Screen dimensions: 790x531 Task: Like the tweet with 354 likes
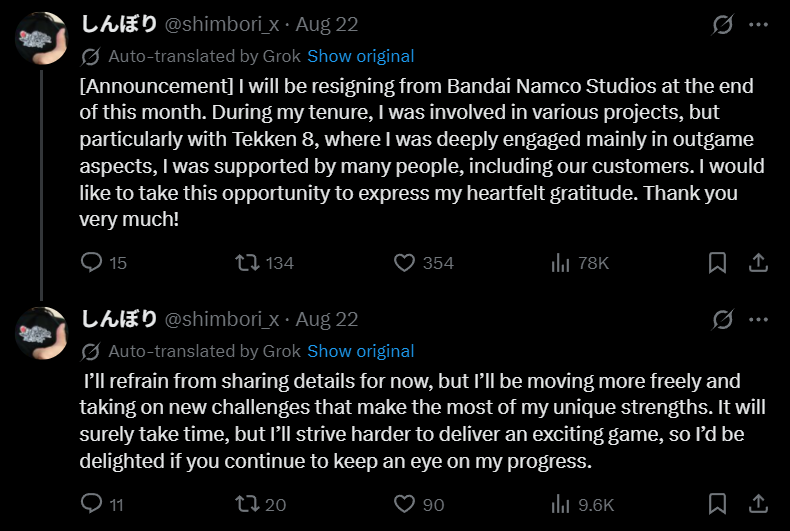point(404,263)
